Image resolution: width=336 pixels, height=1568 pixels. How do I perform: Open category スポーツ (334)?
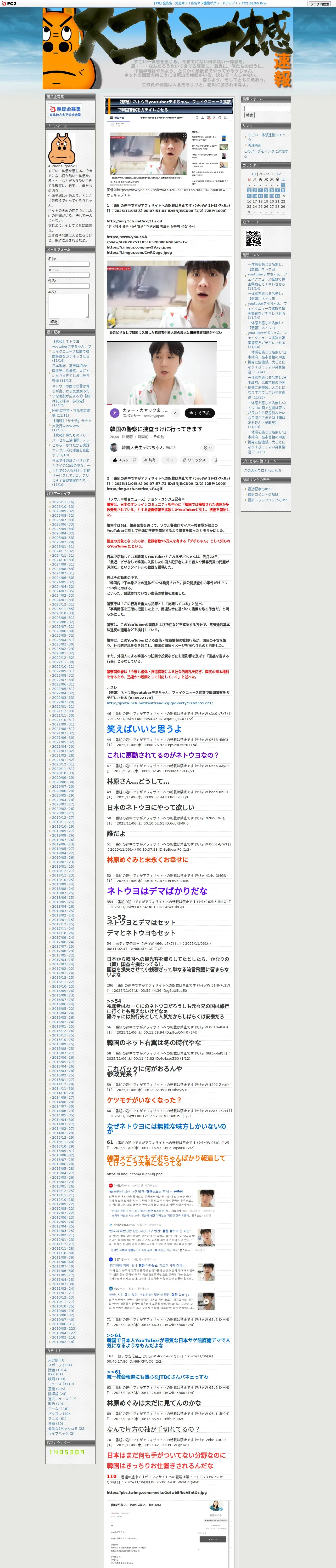[x=60, y=1365]
